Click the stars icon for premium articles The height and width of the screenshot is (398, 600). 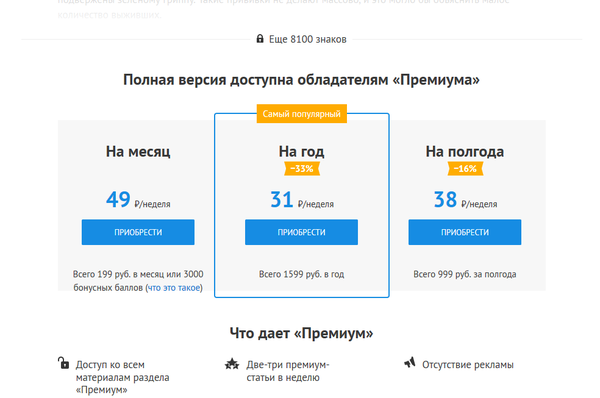[232, 364]
